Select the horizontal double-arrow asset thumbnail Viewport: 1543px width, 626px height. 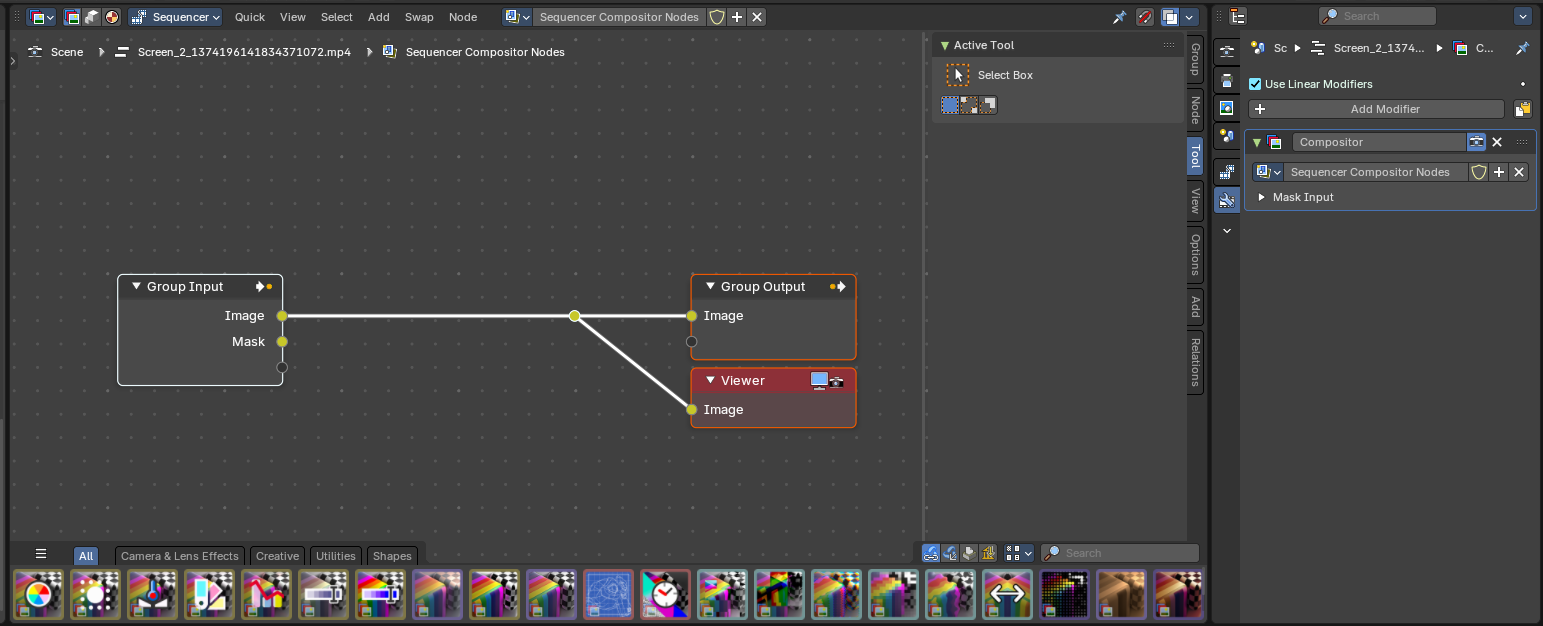pos(1007,595)
